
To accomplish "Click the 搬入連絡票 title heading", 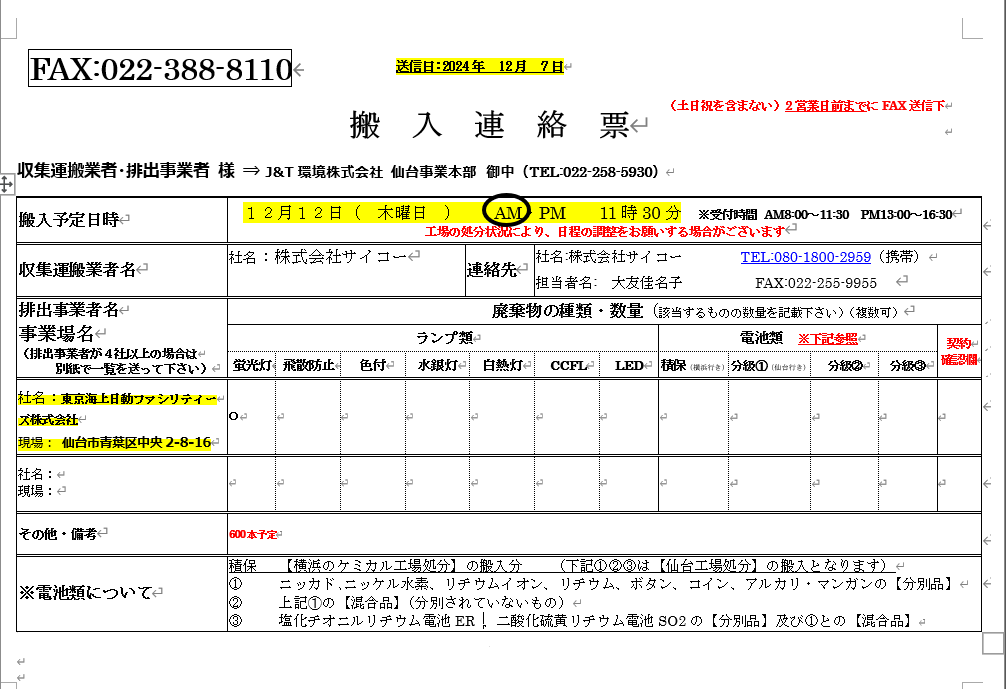I will tap(489, 124).
